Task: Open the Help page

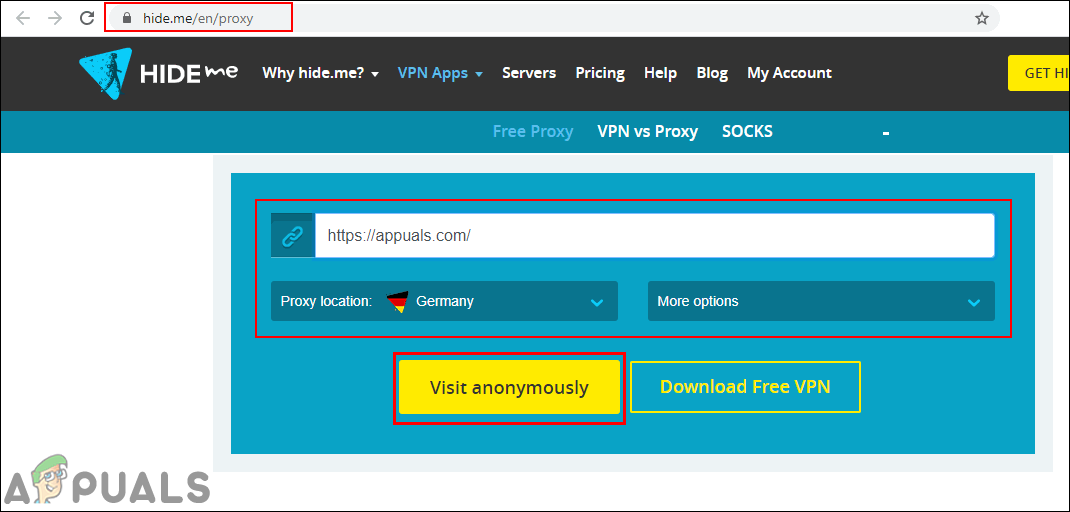Action: click(x=661, y=73)
